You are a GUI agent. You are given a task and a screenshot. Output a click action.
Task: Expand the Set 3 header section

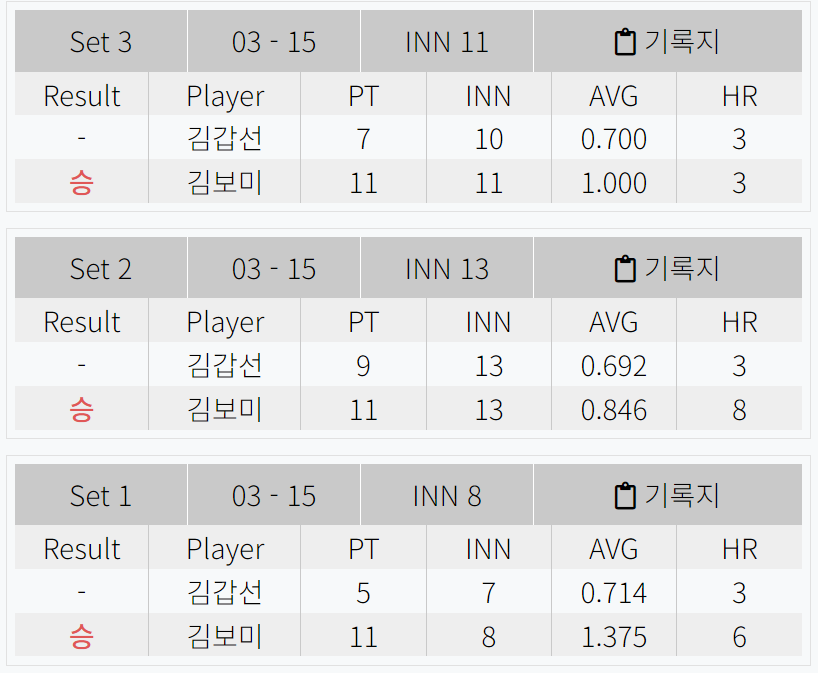click(101, 41)
